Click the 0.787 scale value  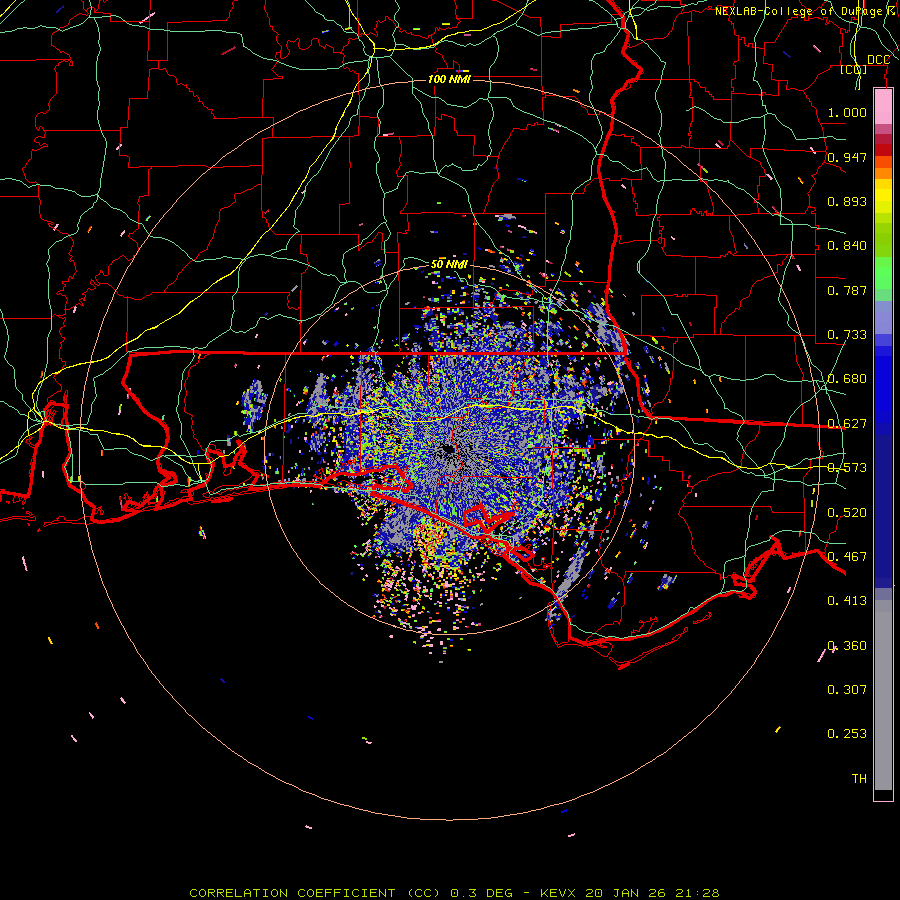(x=847, y=290)
